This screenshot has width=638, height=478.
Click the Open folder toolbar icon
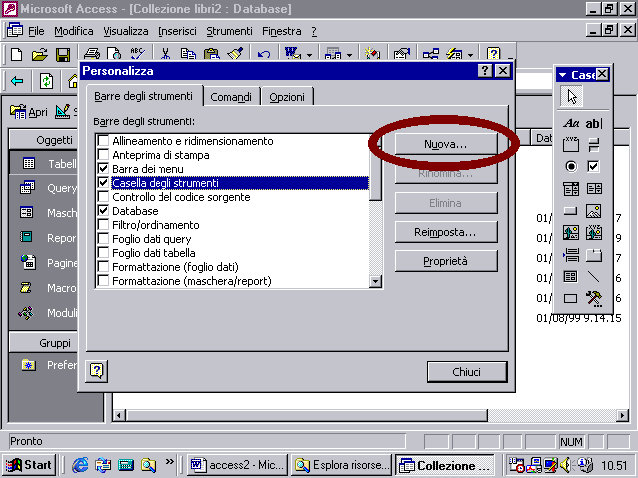pyautogui.click(x=39, y=54)
